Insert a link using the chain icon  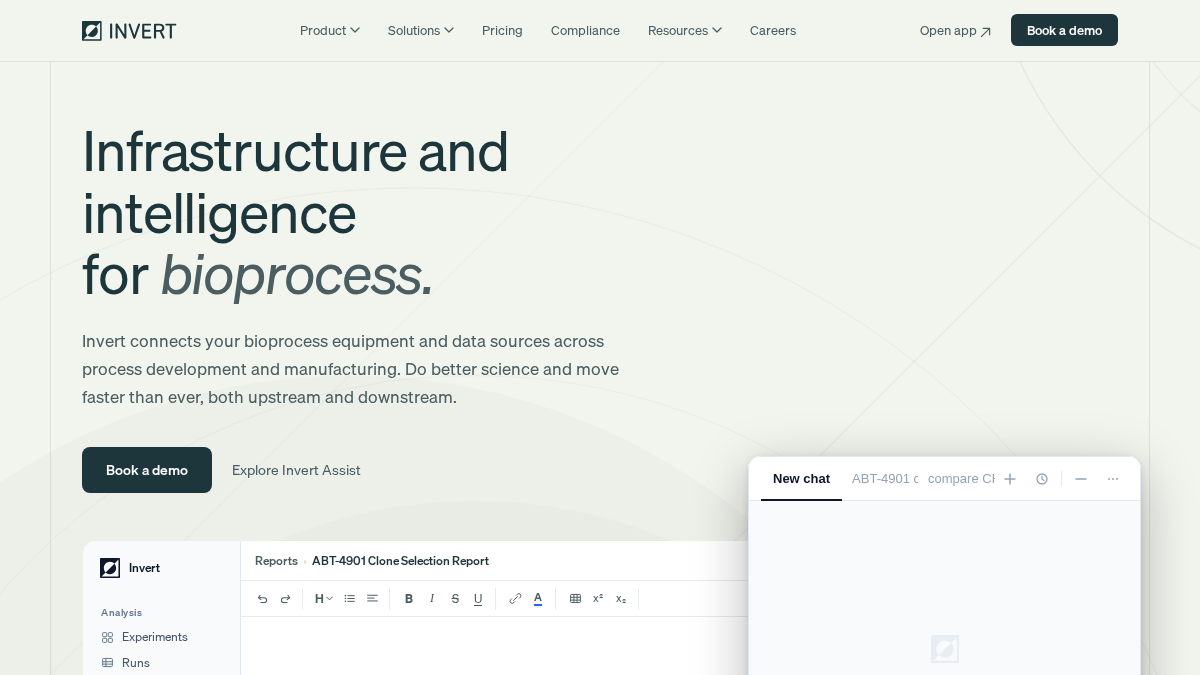[515, 599]
